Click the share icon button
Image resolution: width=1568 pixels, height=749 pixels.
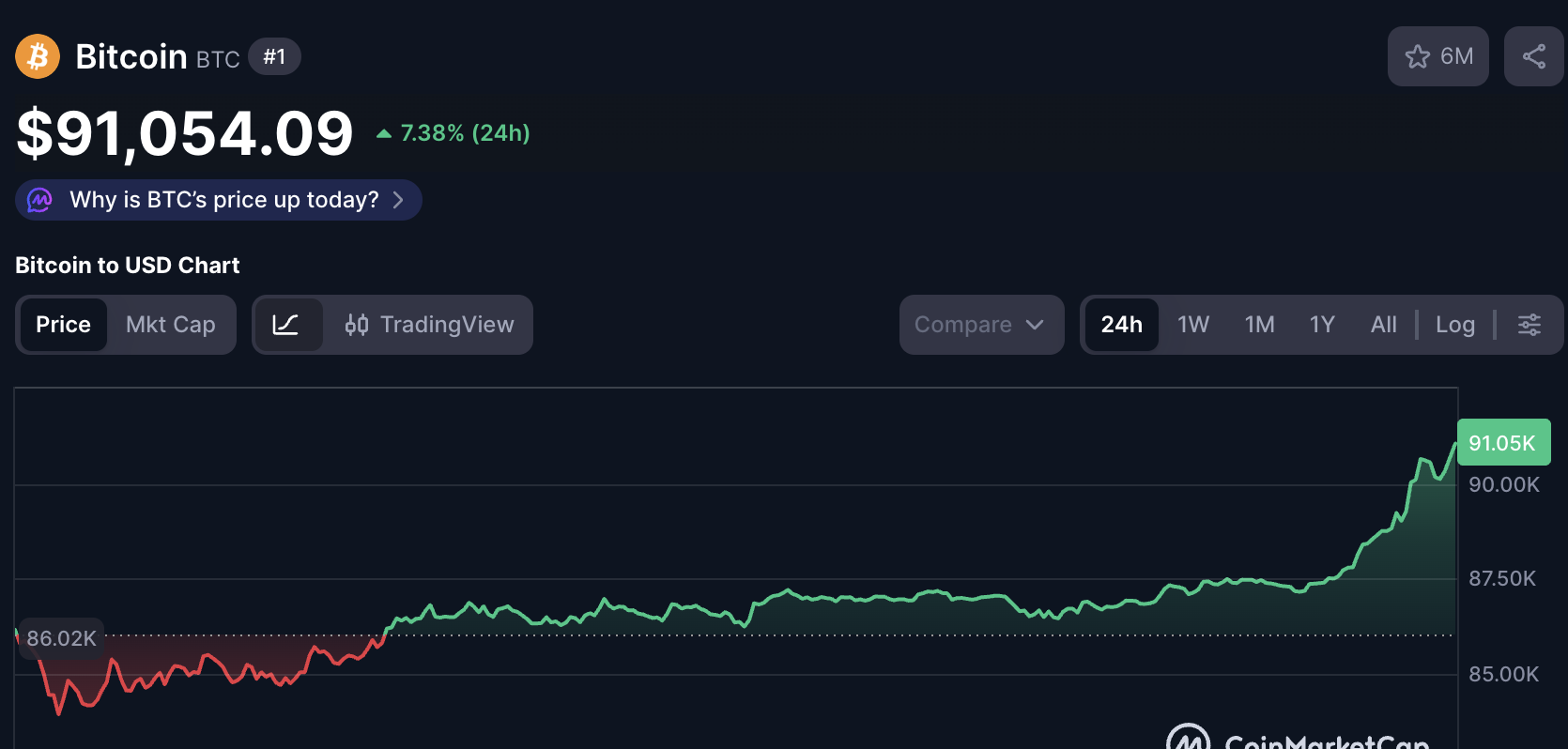pos(1533,56)
